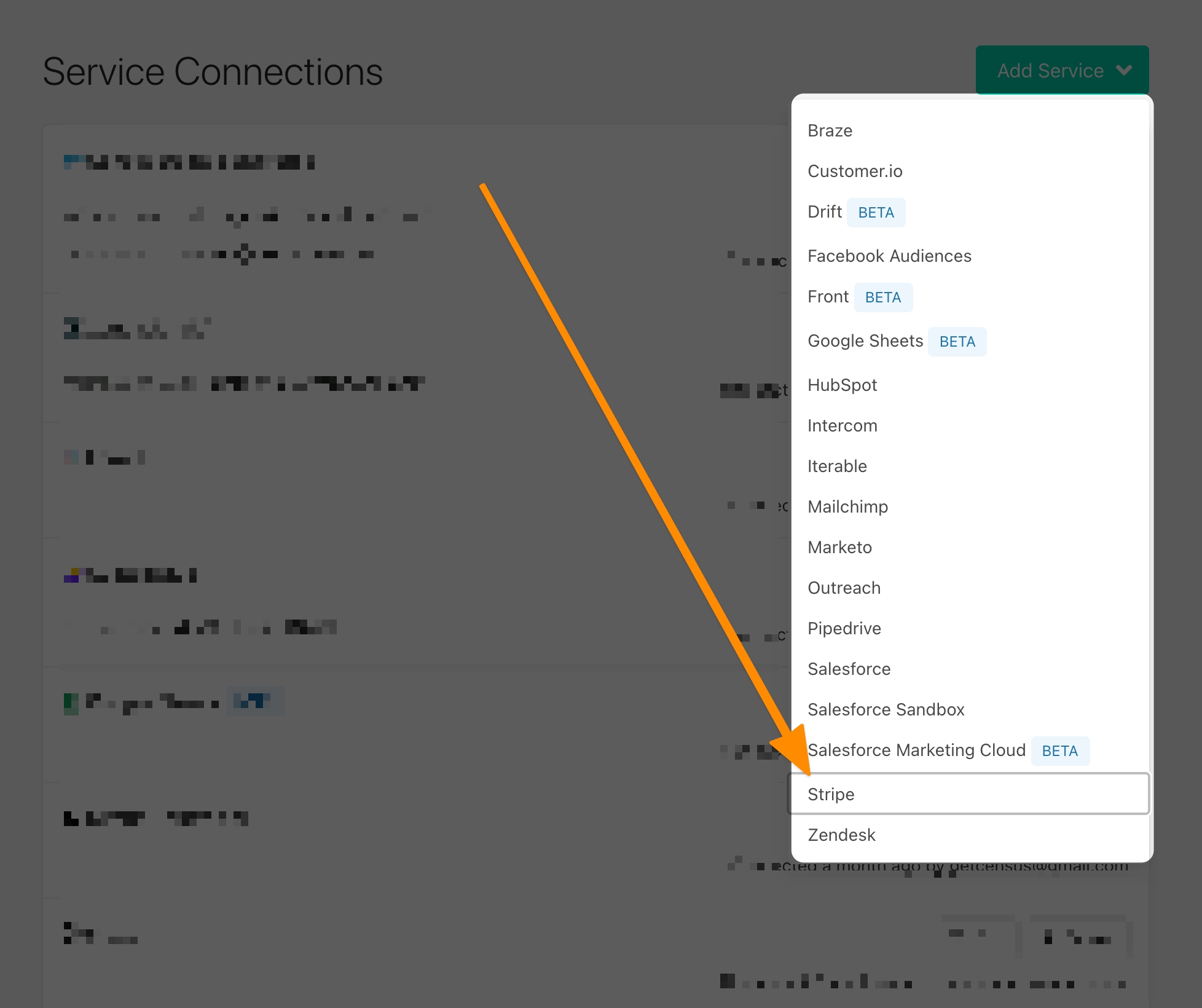
Task: Select Facebook Audiences service
Action: coord(971,256)
